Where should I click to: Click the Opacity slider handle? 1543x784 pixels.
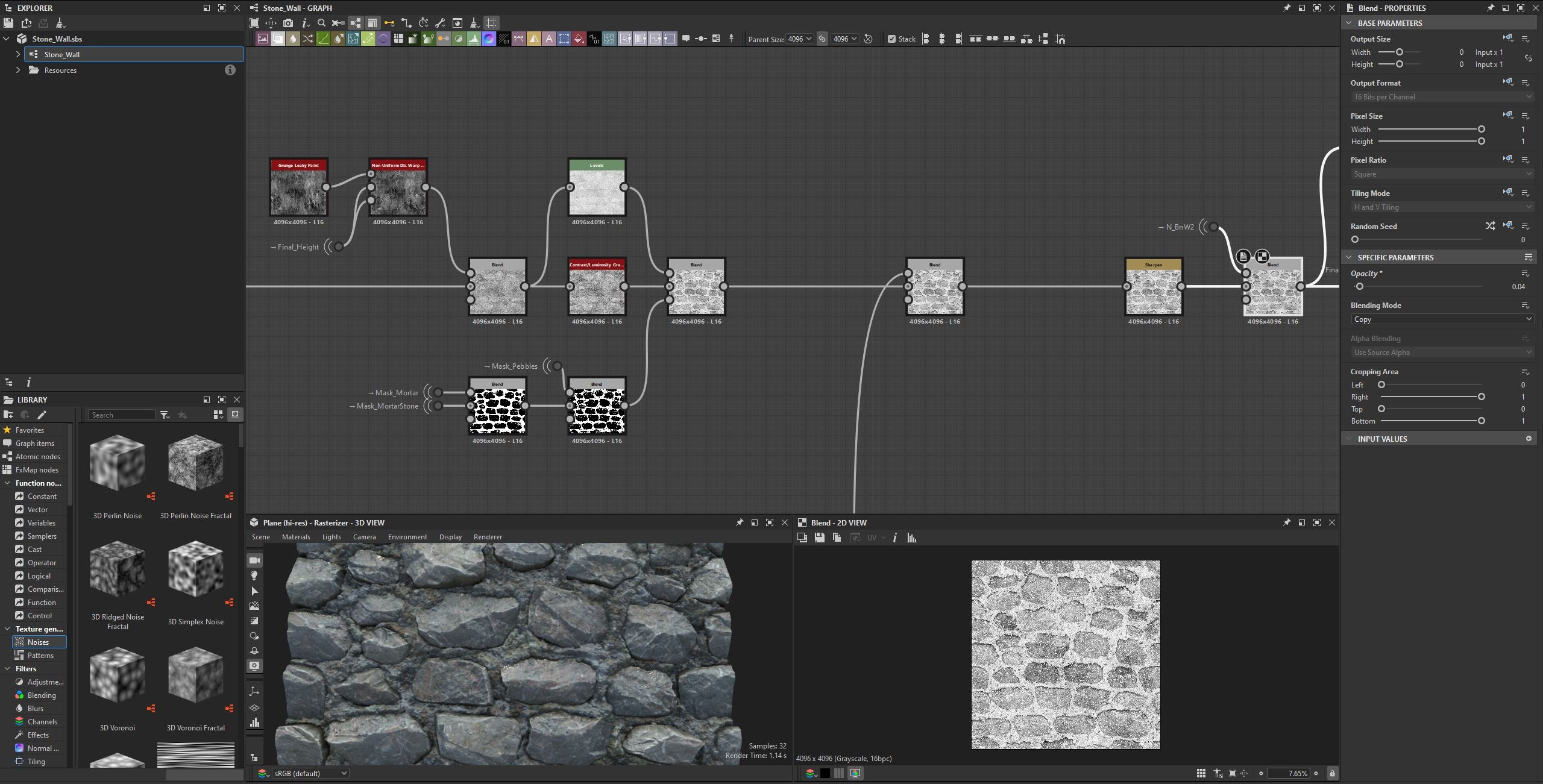pos(1359,287)
